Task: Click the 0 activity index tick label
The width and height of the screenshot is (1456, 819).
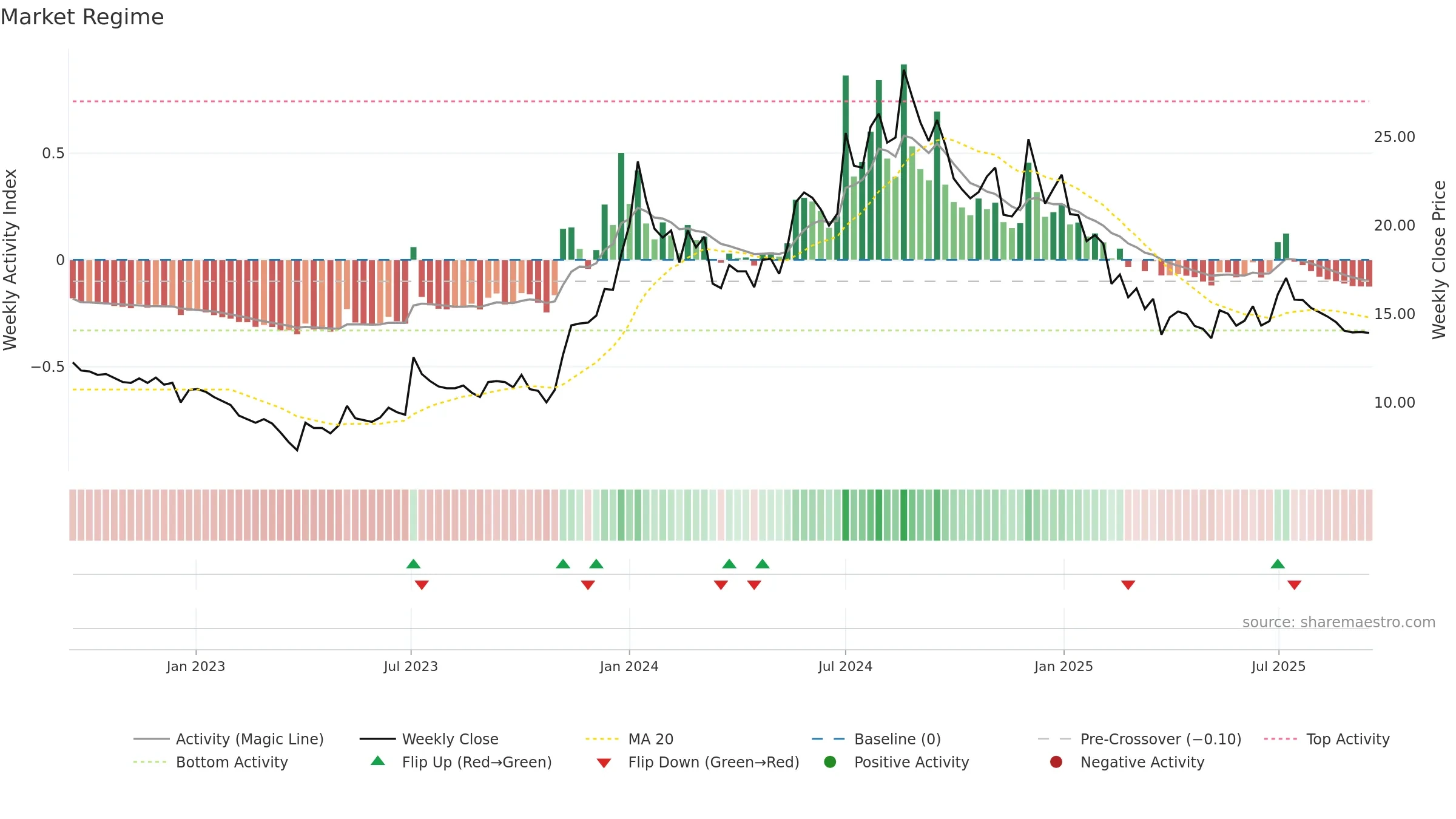Action: point(60,260)
